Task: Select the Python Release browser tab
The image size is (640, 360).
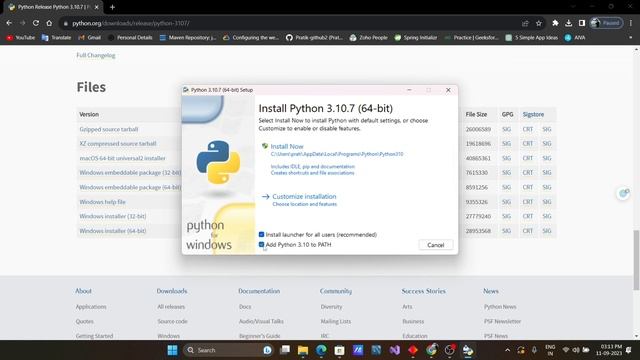Action: click(x=53, y=7)
